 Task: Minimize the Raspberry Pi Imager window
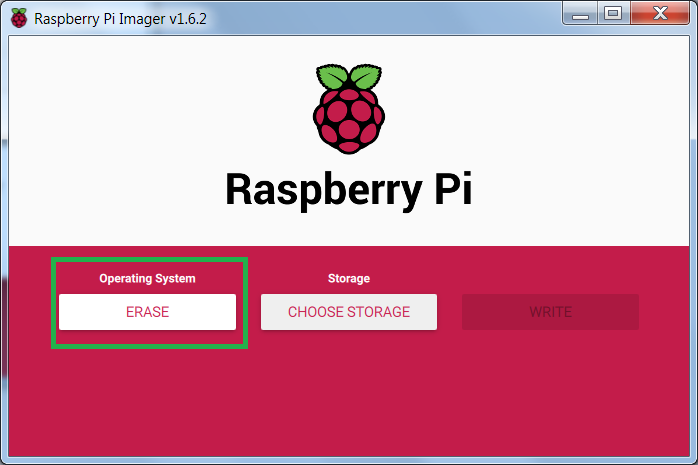[580, 13]
